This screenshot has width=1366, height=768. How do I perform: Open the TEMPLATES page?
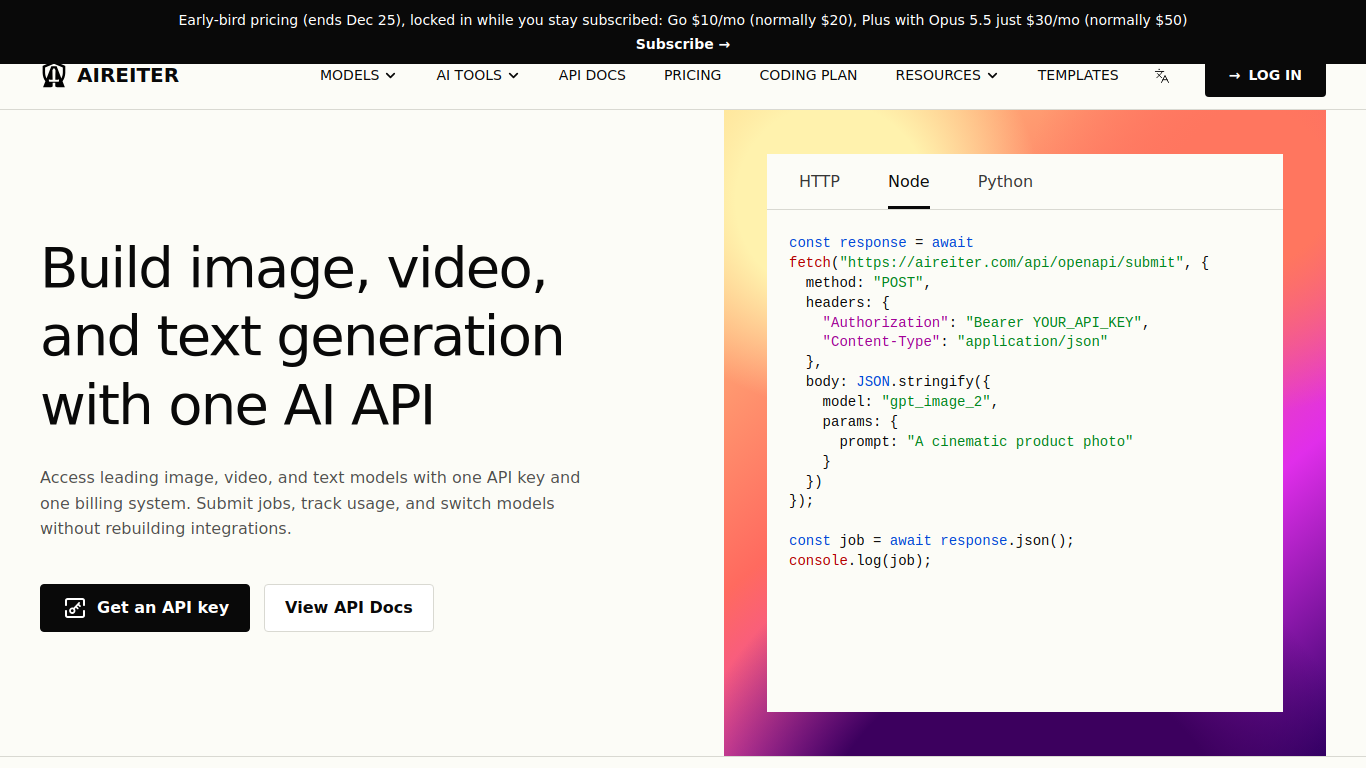[x=1078, y=75]
